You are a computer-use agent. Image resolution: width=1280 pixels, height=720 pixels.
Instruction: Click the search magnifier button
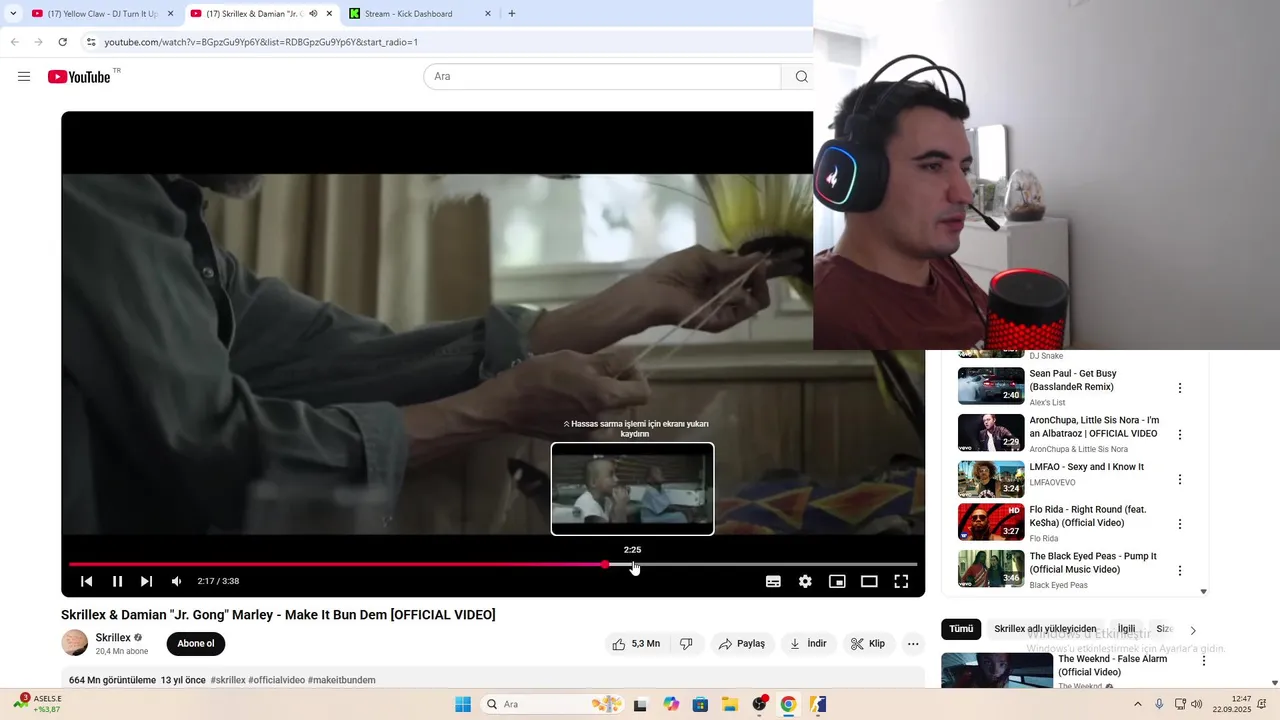tap(801, 77)
